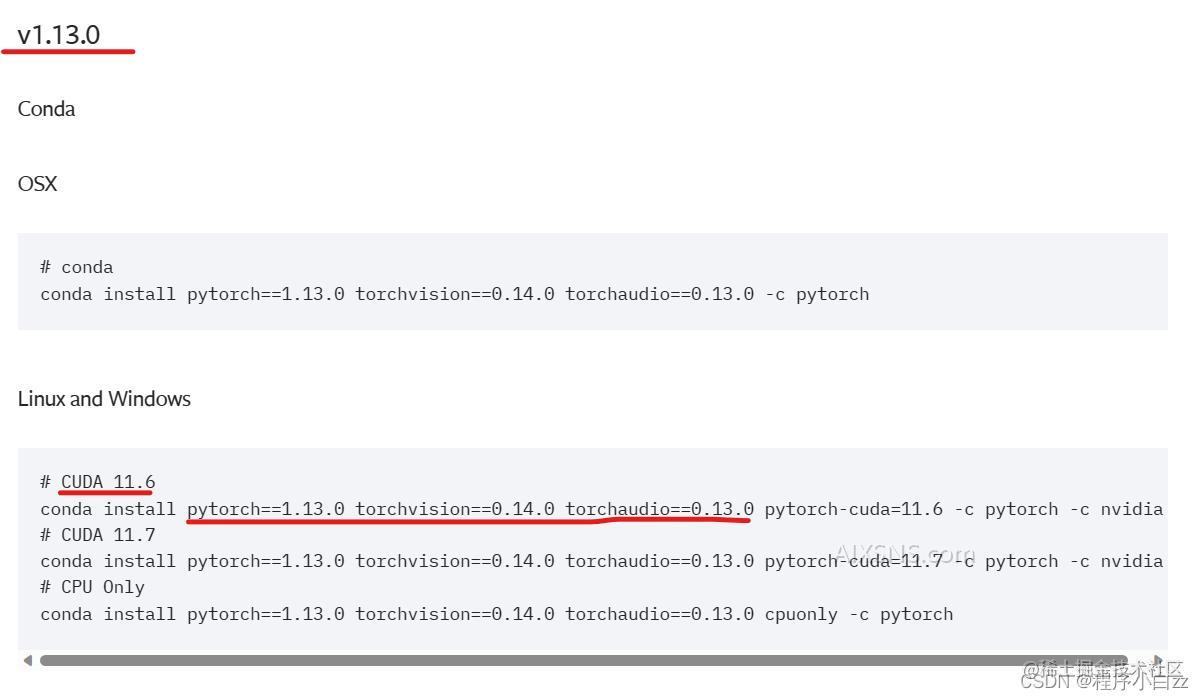Click the word 'cpuonly' in the last command
This screenshot has width=1204, height=700.
tap(801, 614)
